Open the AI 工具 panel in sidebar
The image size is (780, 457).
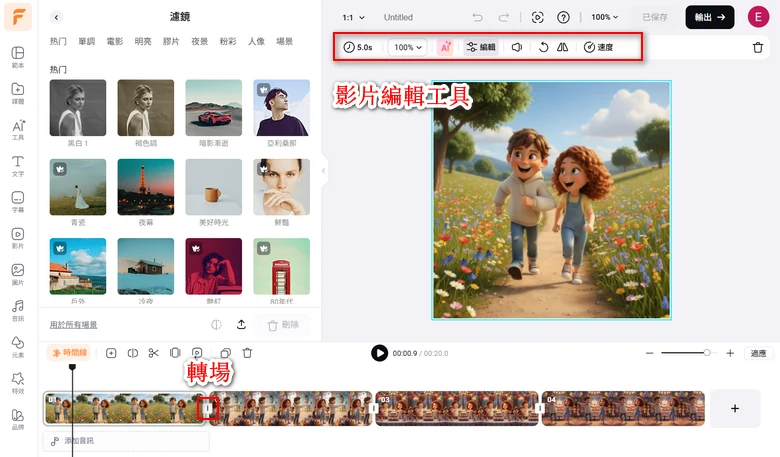coord(18,129)
